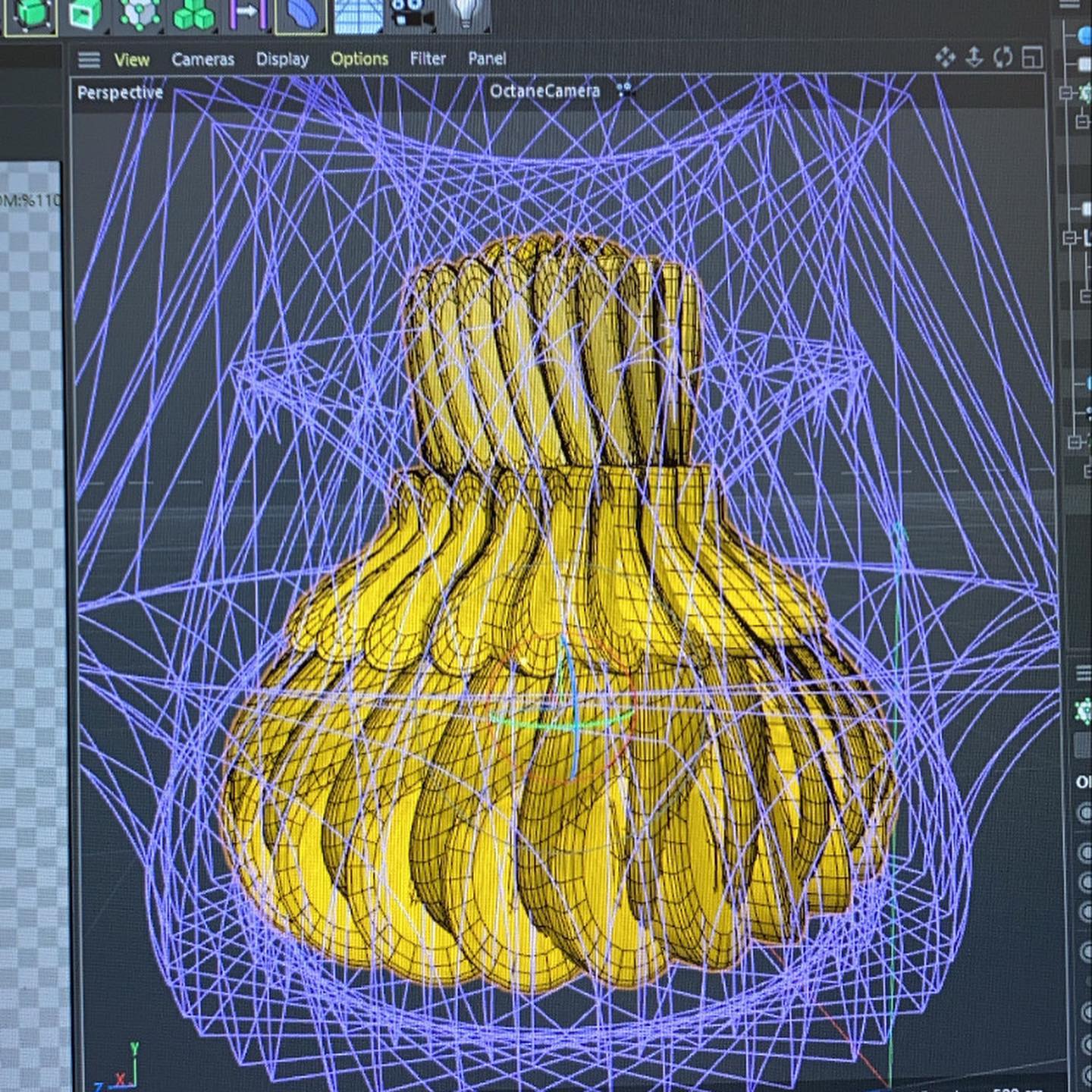The width and height of the screenshot is (1092, 1092).
Task: Click the viewport pan/move camera icon
Action: 945,58
